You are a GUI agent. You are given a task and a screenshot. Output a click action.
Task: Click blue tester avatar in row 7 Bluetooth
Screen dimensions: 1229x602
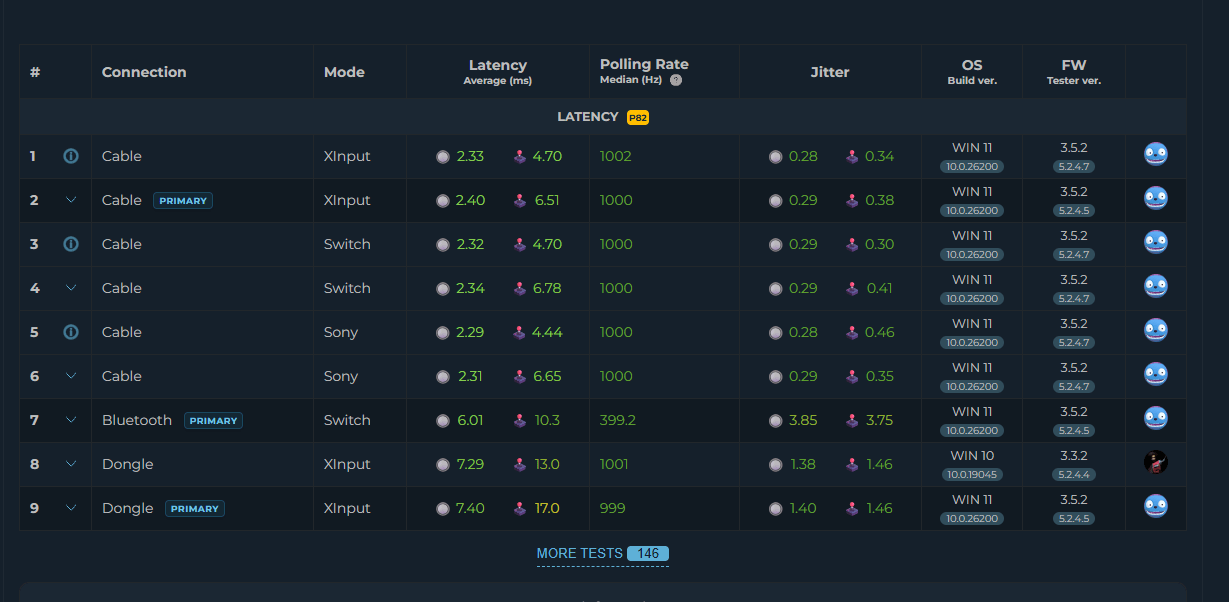coord(1156,418)
